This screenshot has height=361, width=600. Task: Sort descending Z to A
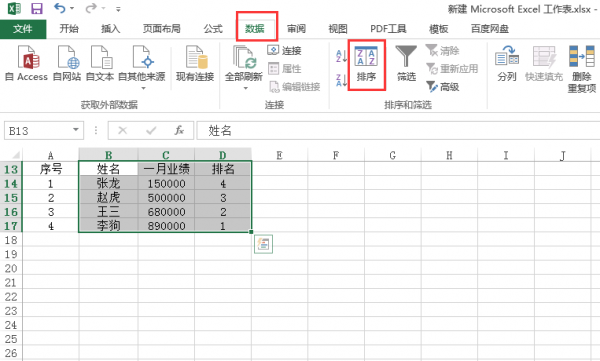(x=341, y=80)
